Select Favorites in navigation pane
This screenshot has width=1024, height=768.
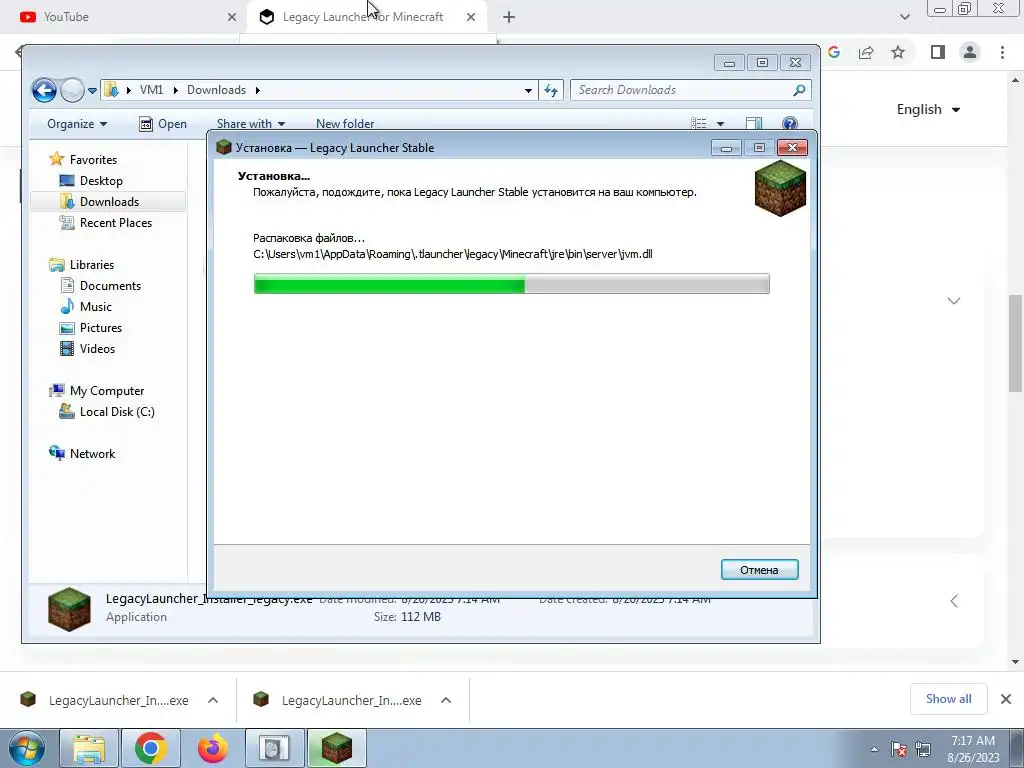point(83,159)
